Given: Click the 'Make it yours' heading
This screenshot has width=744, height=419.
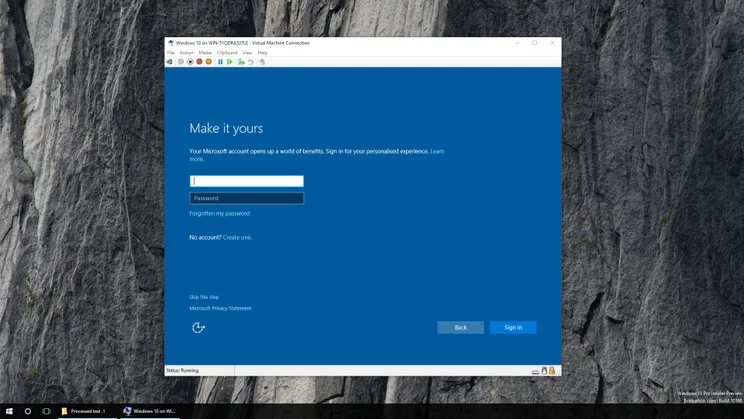Looking at the screenshot, I should pos(226,129).
